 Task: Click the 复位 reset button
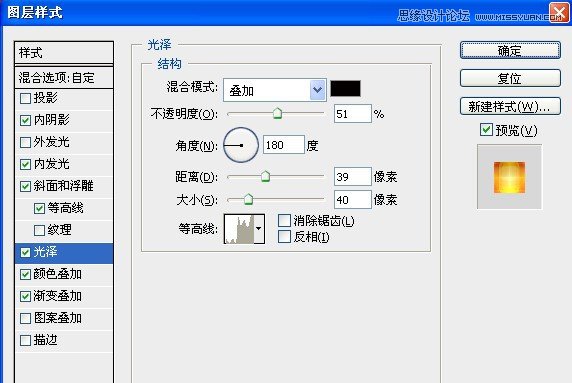click(x=510, y=78)
